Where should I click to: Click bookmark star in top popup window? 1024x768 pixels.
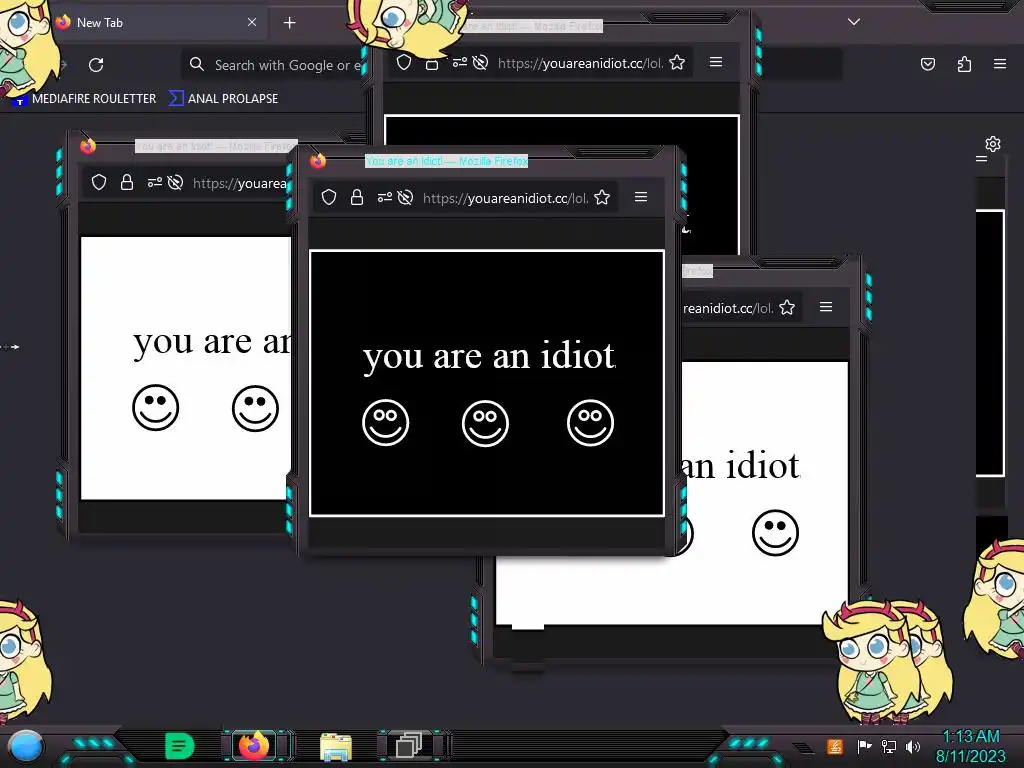(677, 62)
